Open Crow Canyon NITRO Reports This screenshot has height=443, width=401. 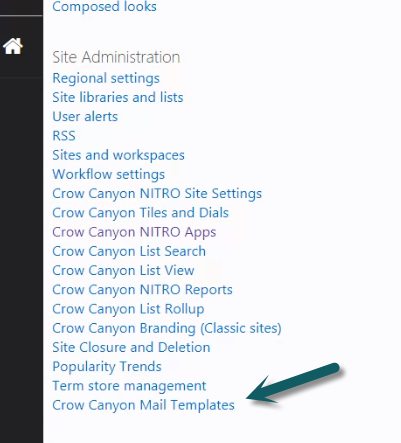click(142, 290)
